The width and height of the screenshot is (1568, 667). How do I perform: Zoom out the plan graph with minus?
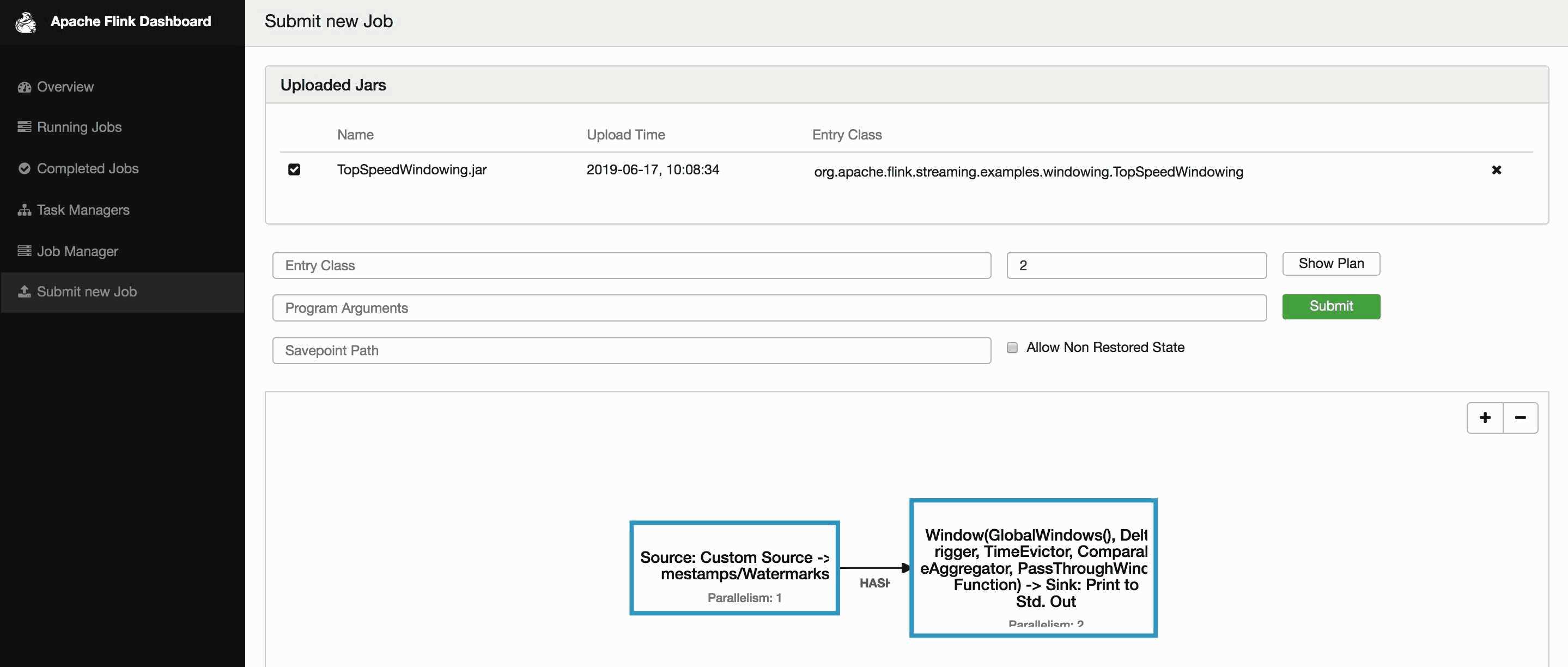pos(1521,417)
